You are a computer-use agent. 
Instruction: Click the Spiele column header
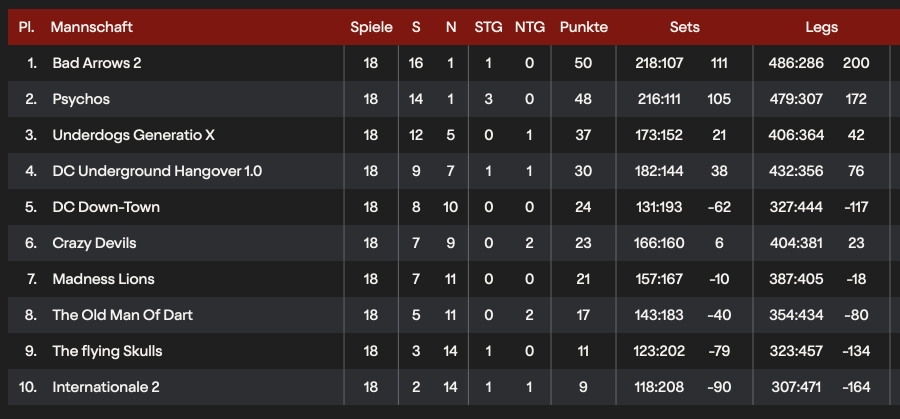pyautogui.click(x=371, y=27)
